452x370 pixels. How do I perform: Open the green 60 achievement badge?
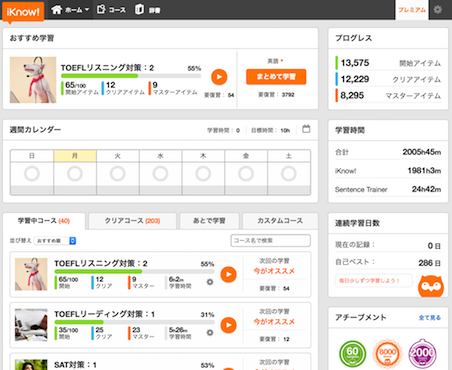352,353
